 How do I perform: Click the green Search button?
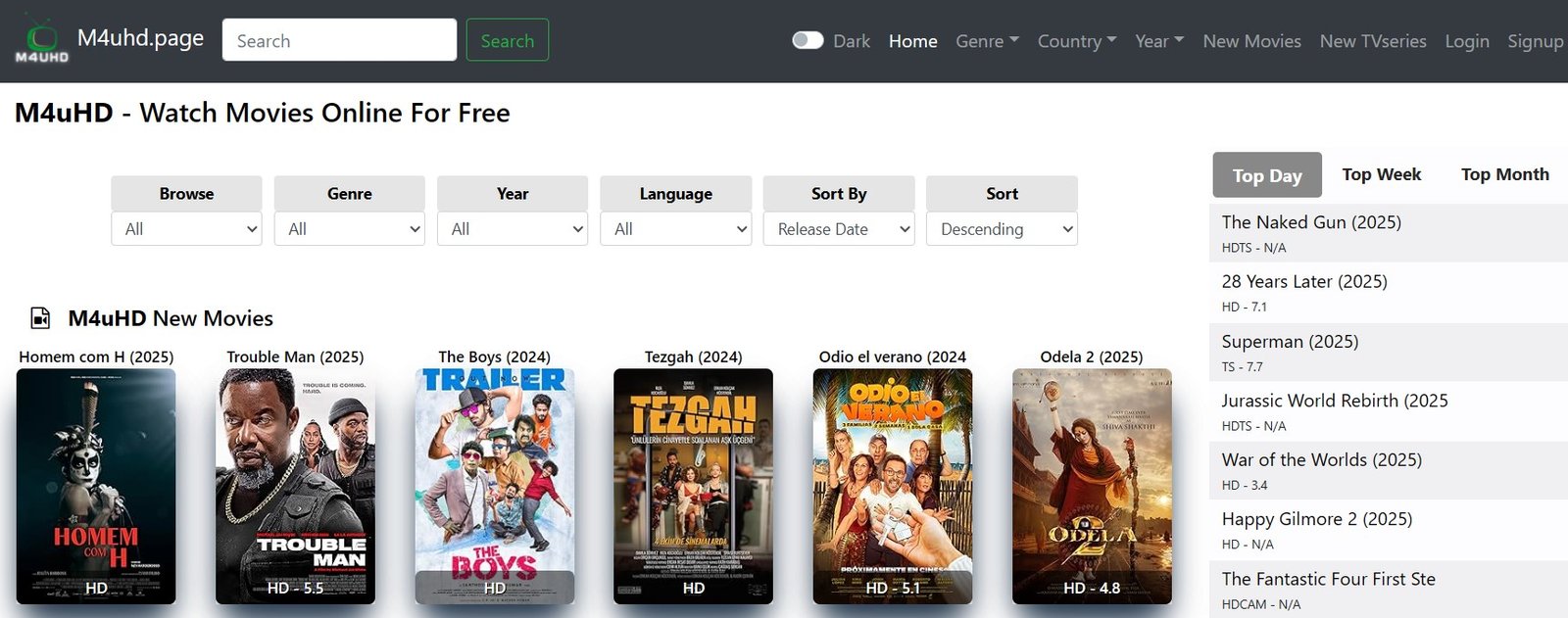coord(508,40)
